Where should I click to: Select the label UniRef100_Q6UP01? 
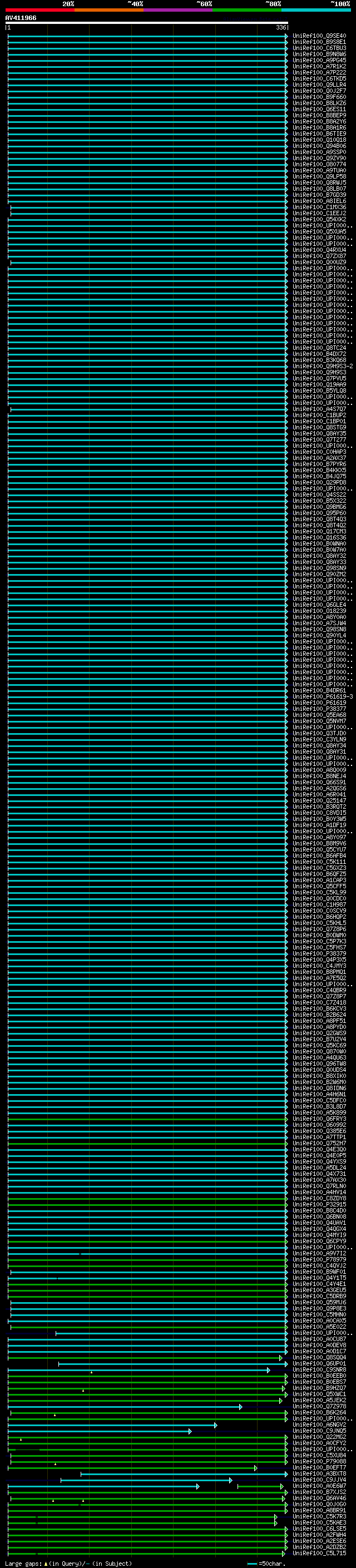pos(319,1364)
